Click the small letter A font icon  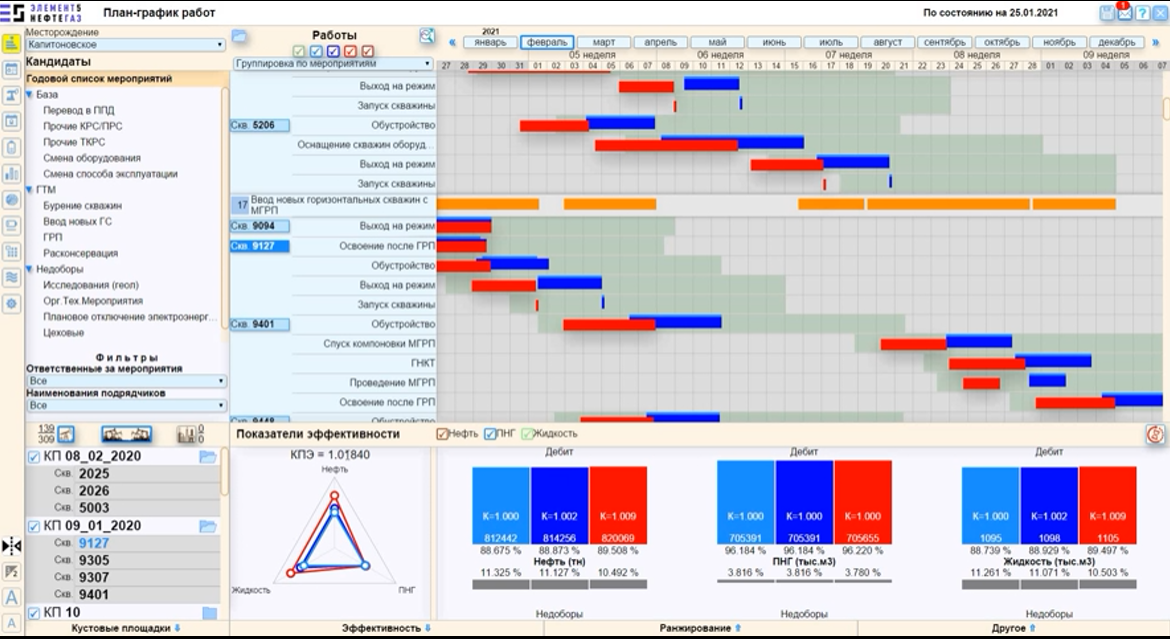click(x=11, y=623)
